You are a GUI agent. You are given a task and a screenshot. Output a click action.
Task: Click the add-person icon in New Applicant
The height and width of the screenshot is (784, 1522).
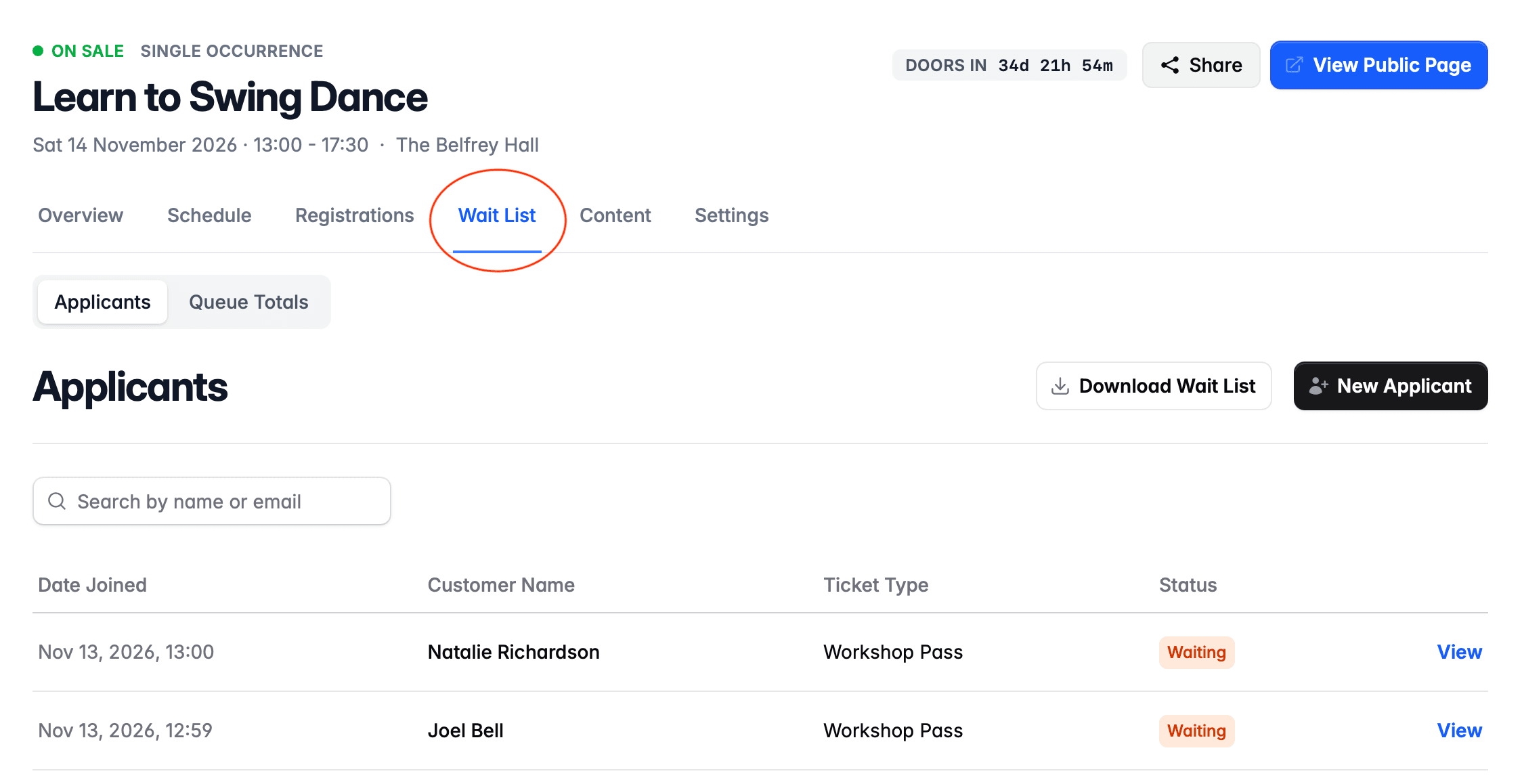(1318, 386)
